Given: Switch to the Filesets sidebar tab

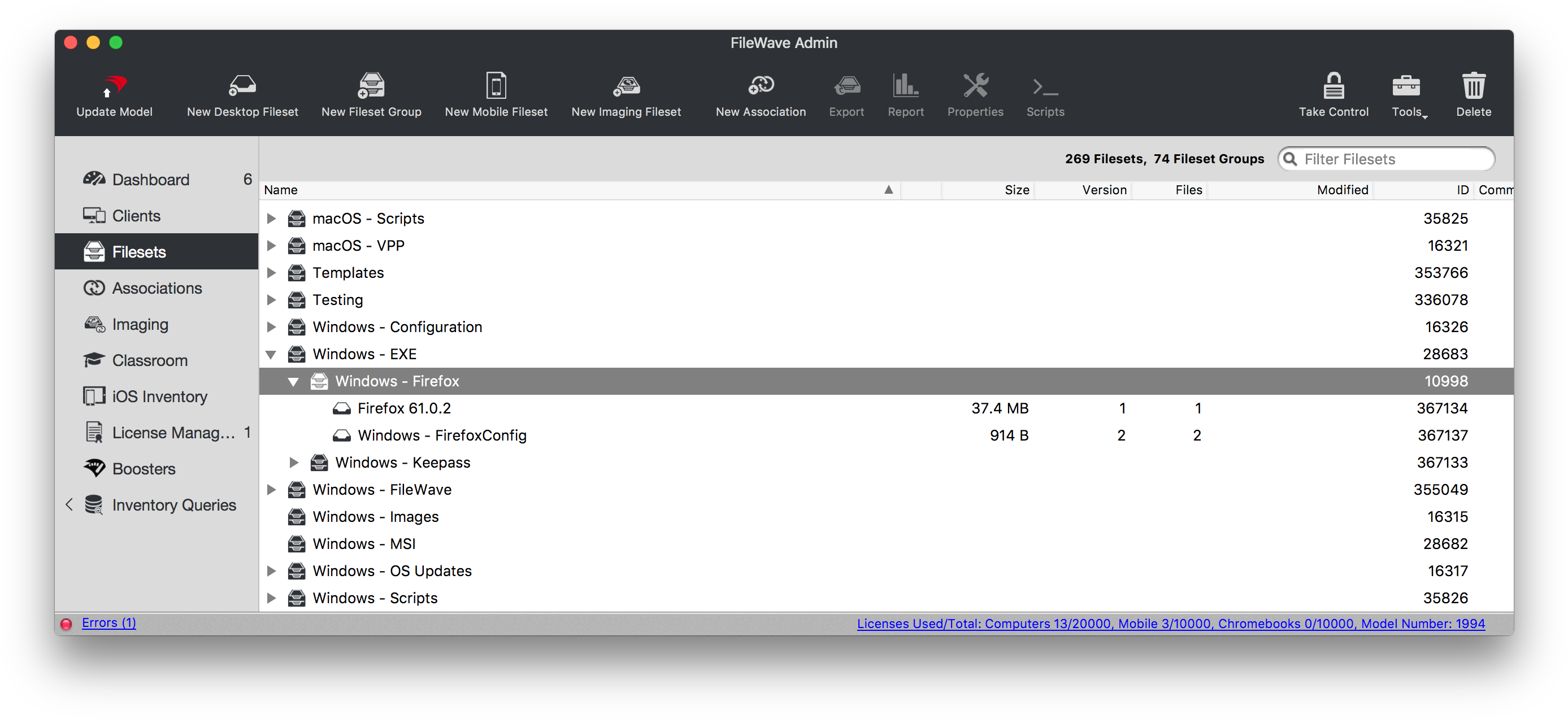Looking at the screenshot, I should (x=157, y=251).
